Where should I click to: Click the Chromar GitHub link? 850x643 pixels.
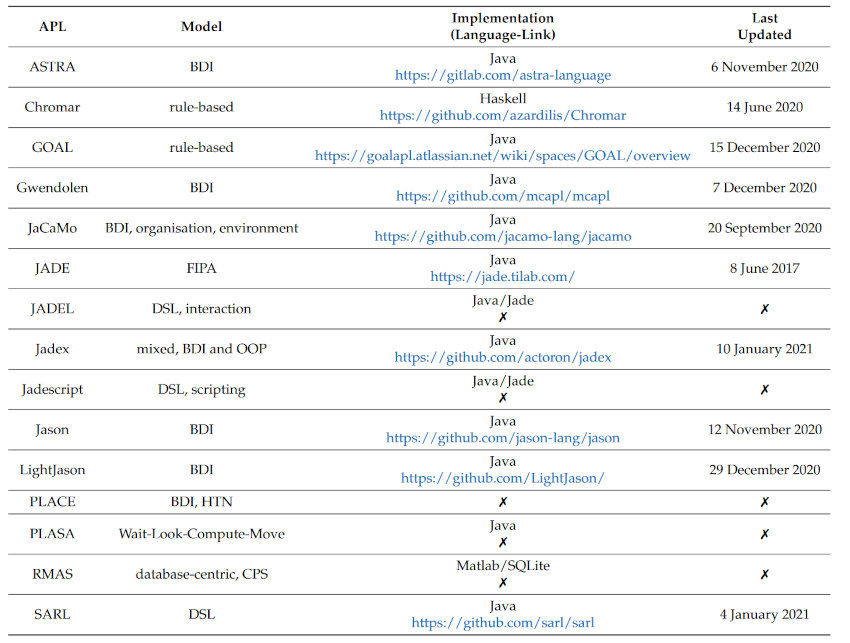[503, 115]
